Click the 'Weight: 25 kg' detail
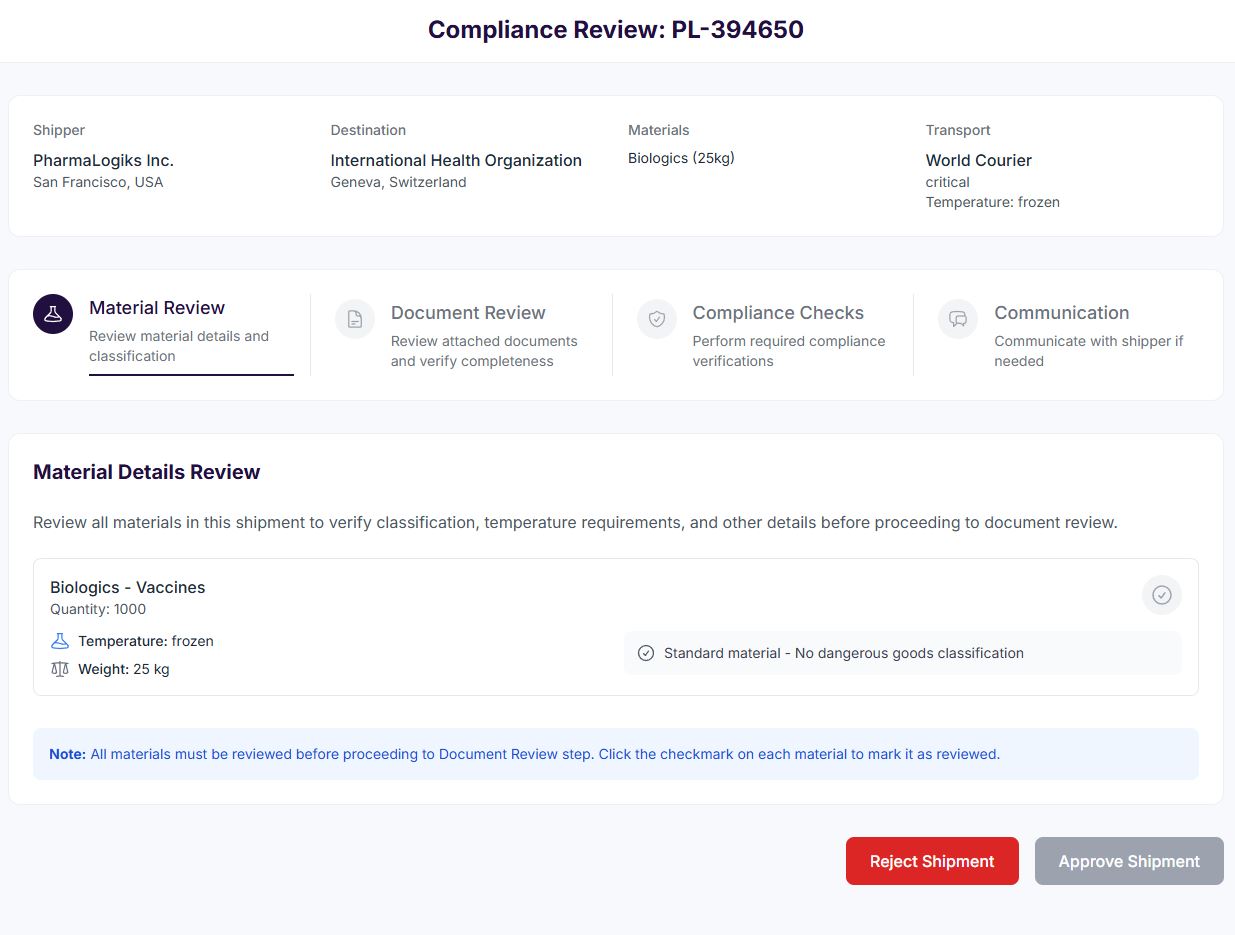This screenshot has height=935, width=1235. pos(124,669)
